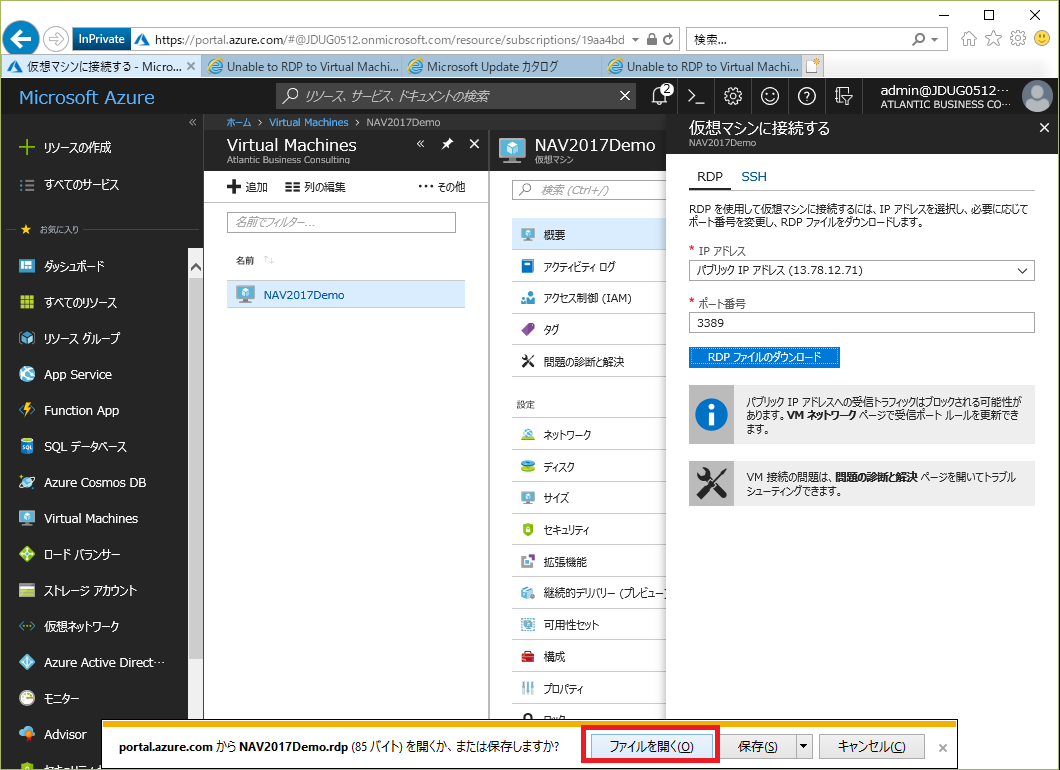
Task: Open 概要 in the VM menu
Action: 589,235
